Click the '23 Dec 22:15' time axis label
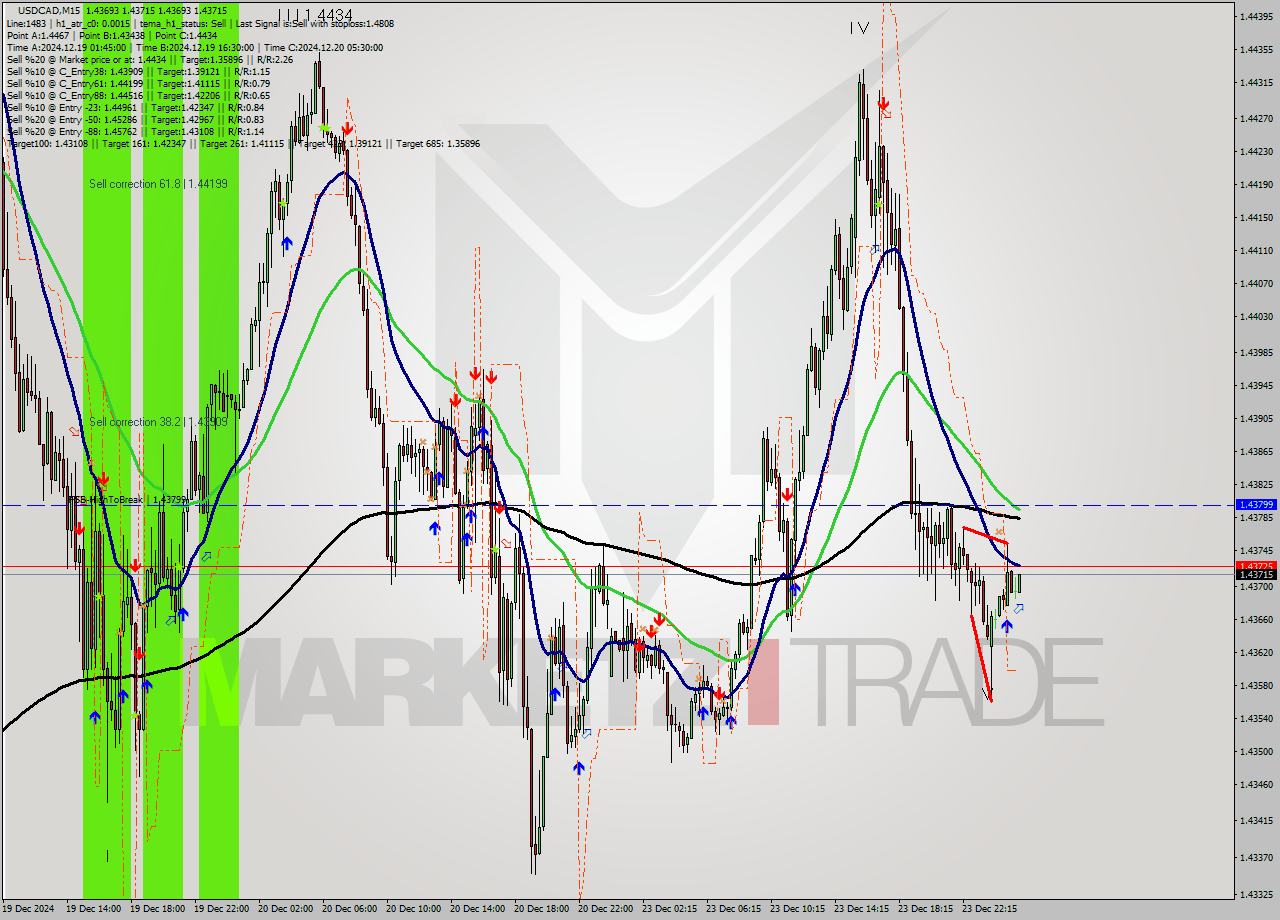 pyautogui.click(x=990, y=909)
